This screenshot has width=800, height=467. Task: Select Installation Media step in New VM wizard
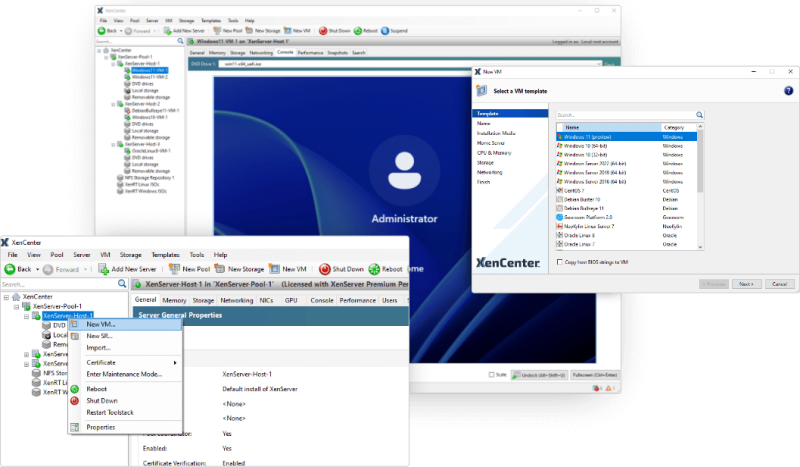point(496,133)
